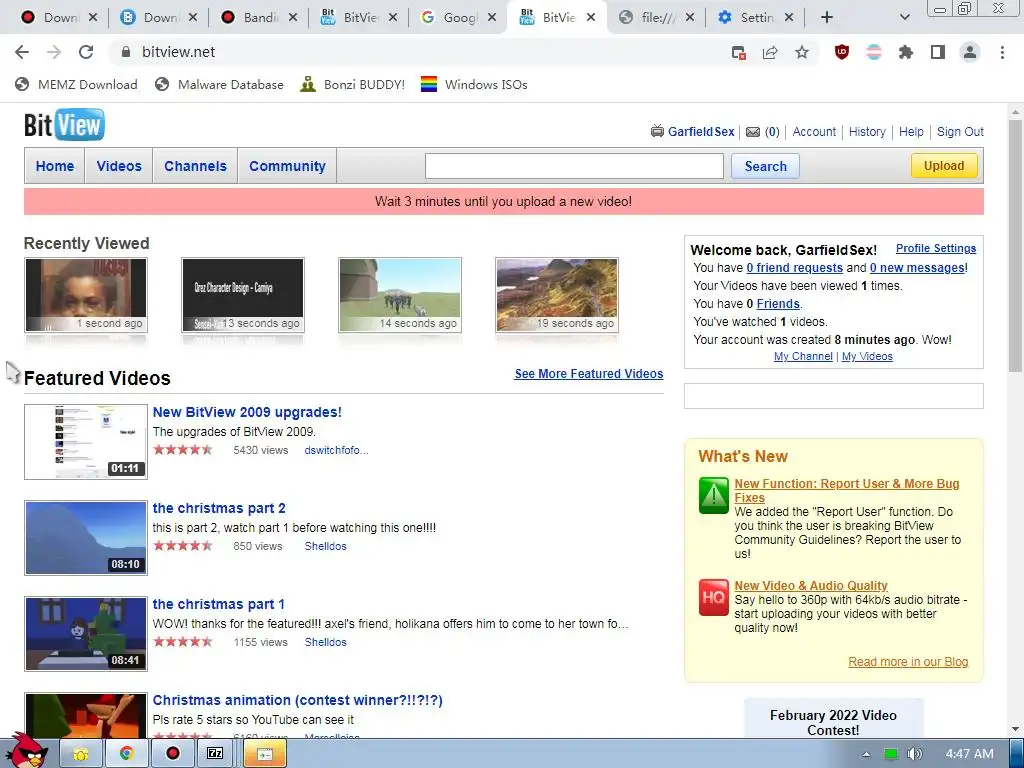This screenshot has height=768, width=1024.
Task: Open New Video & Audio Quality article
Action: pos(810,585)
